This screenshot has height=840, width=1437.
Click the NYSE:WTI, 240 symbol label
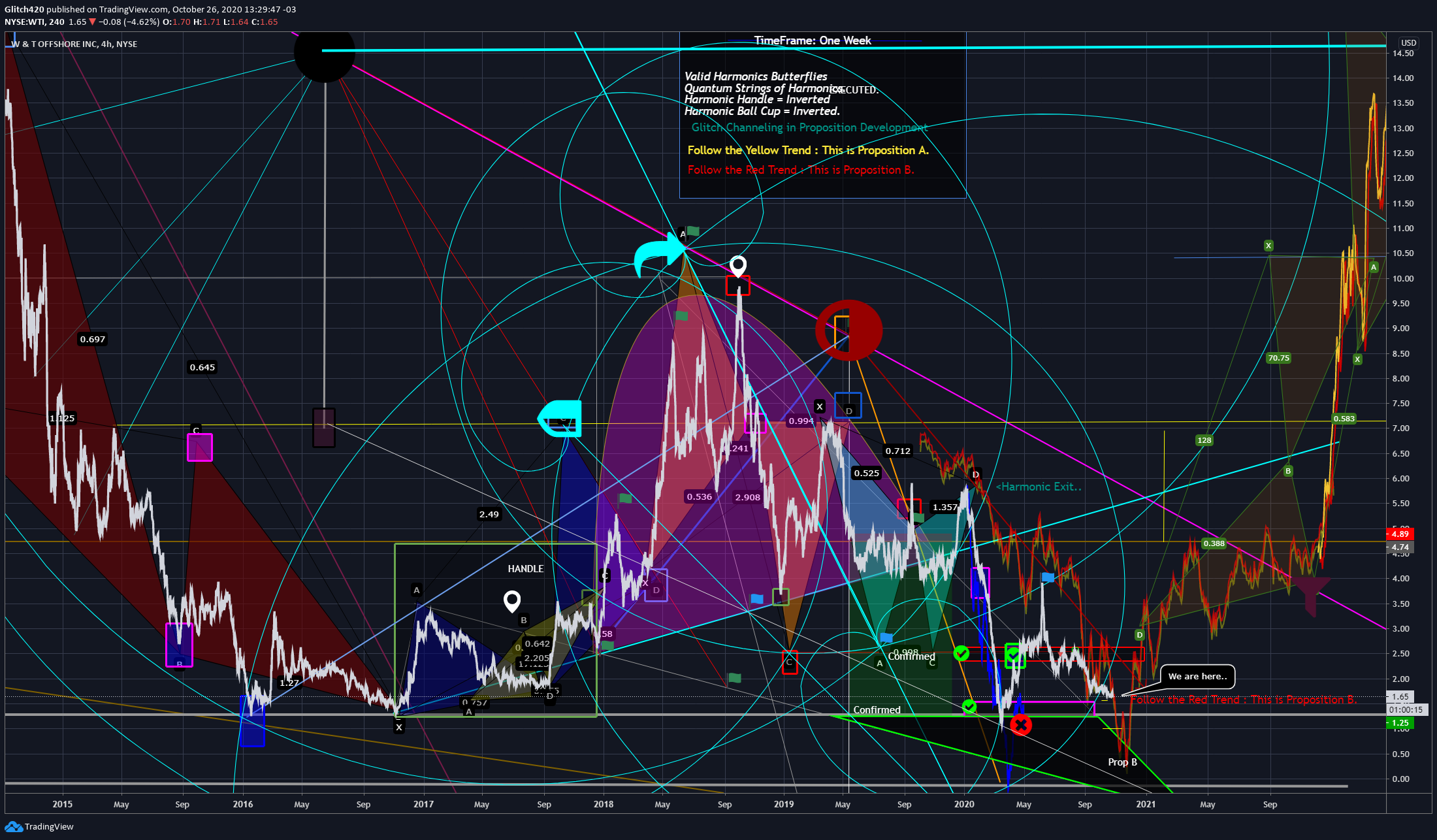[x=35, y=22]
